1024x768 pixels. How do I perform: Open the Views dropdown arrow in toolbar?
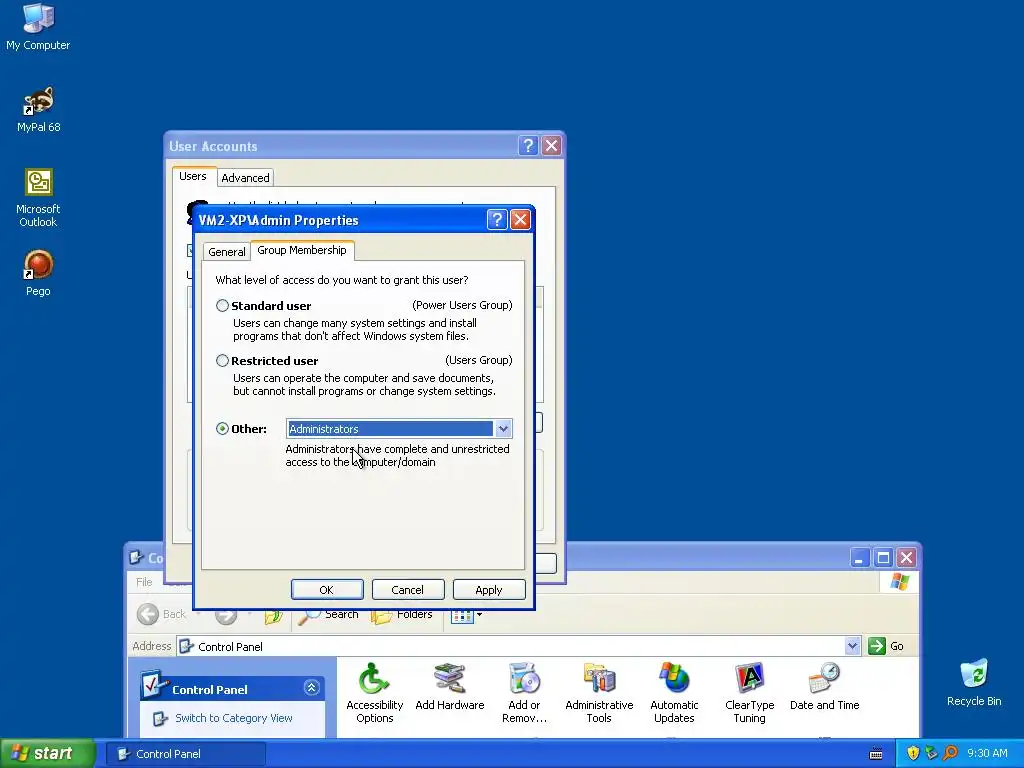point(479,615)
